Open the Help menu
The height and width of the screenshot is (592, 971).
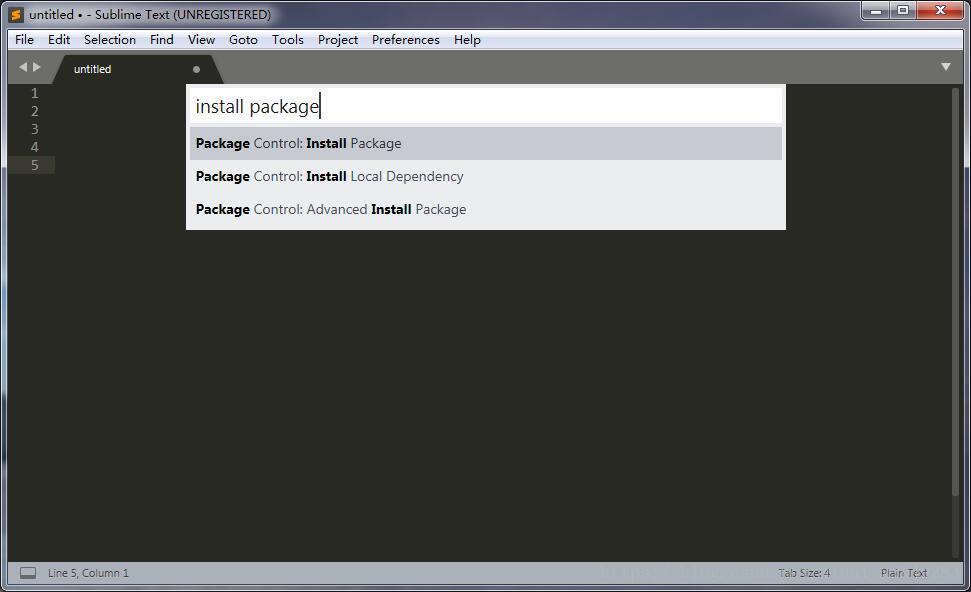click(467, 40)
